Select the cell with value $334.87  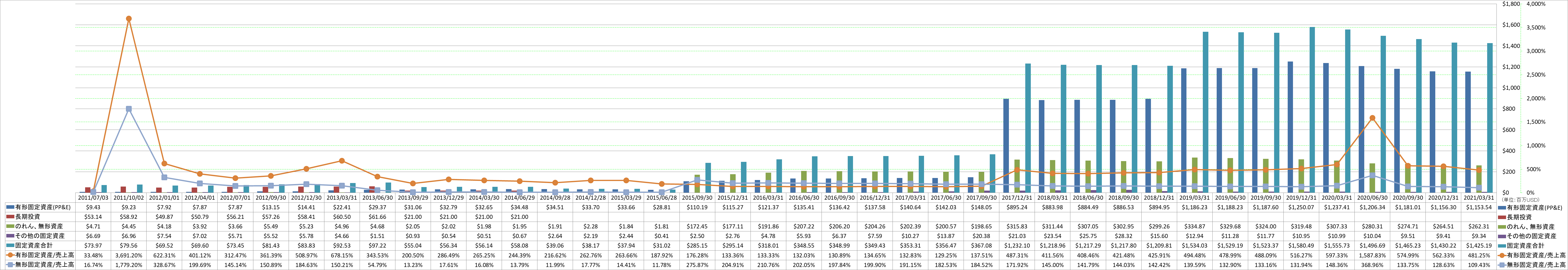pos(1194,227)
